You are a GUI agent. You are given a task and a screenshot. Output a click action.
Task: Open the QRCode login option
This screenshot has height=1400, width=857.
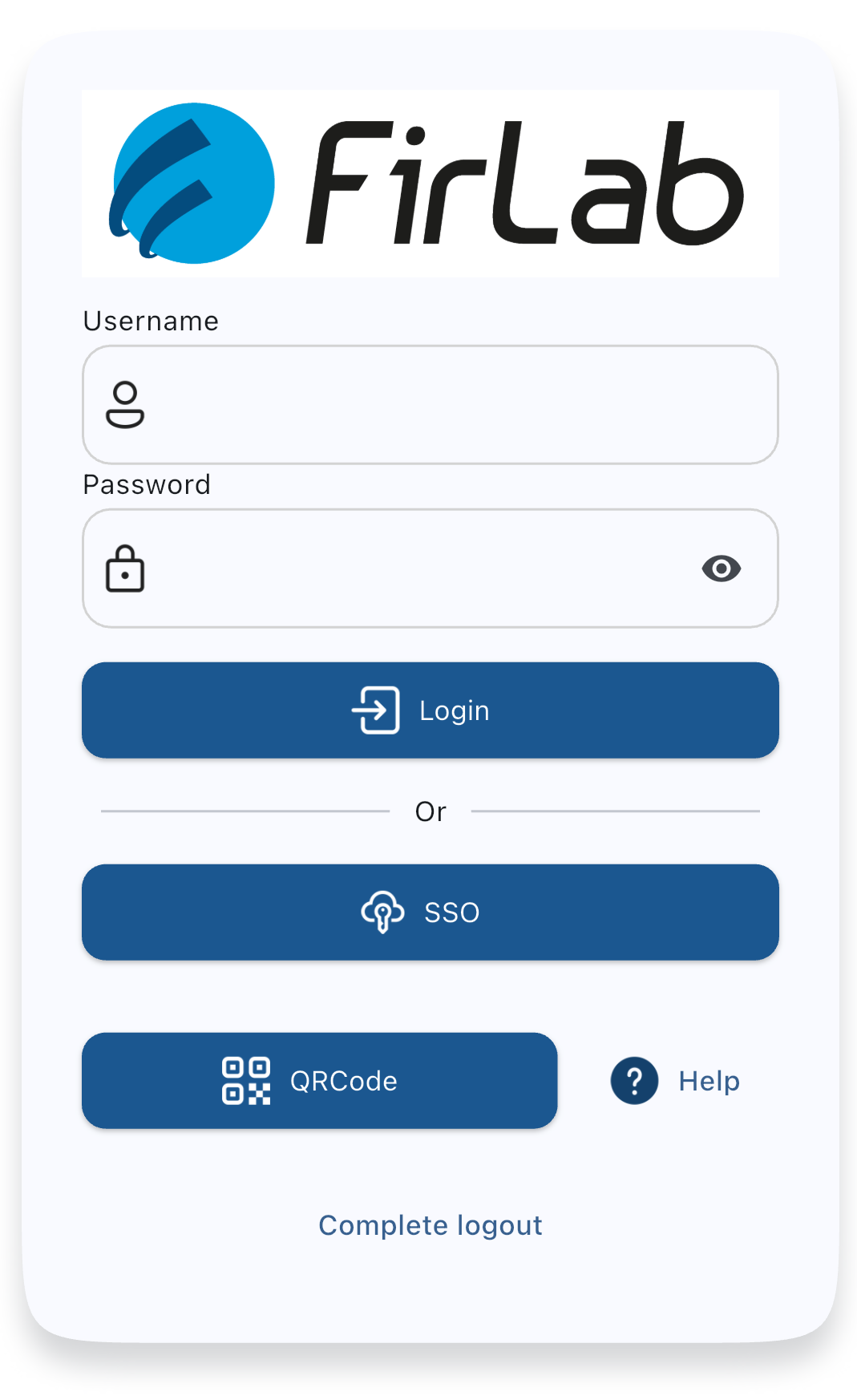(x=319, y=1080)
